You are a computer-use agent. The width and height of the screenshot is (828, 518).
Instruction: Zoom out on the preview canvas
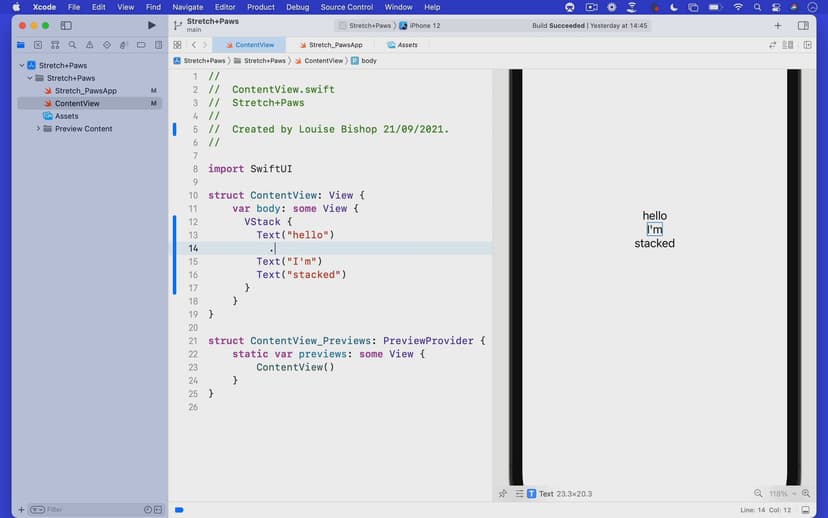coord(758,494)
